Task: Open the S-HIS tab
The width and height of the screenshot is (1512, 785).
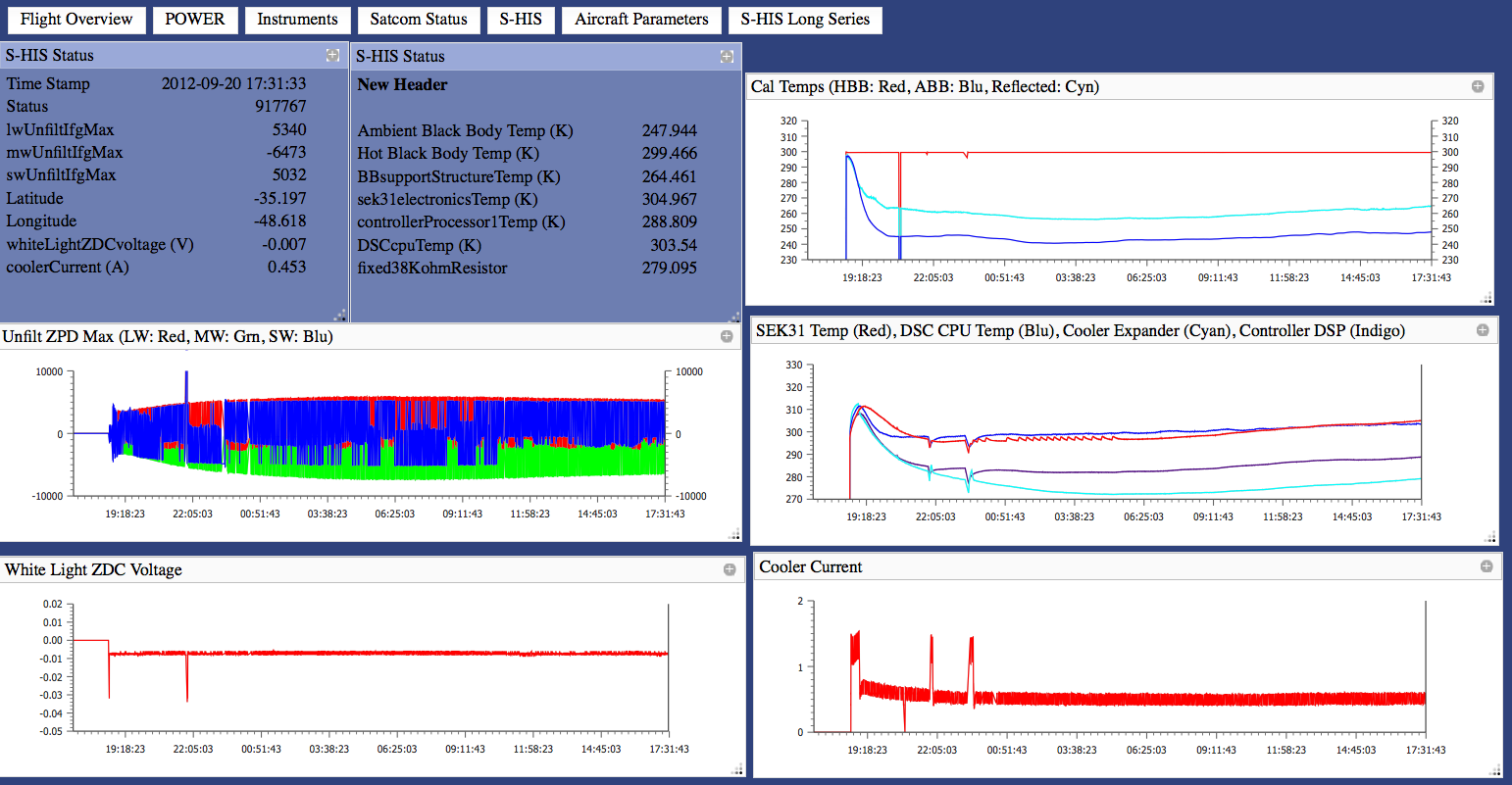Action: (521, 20)
